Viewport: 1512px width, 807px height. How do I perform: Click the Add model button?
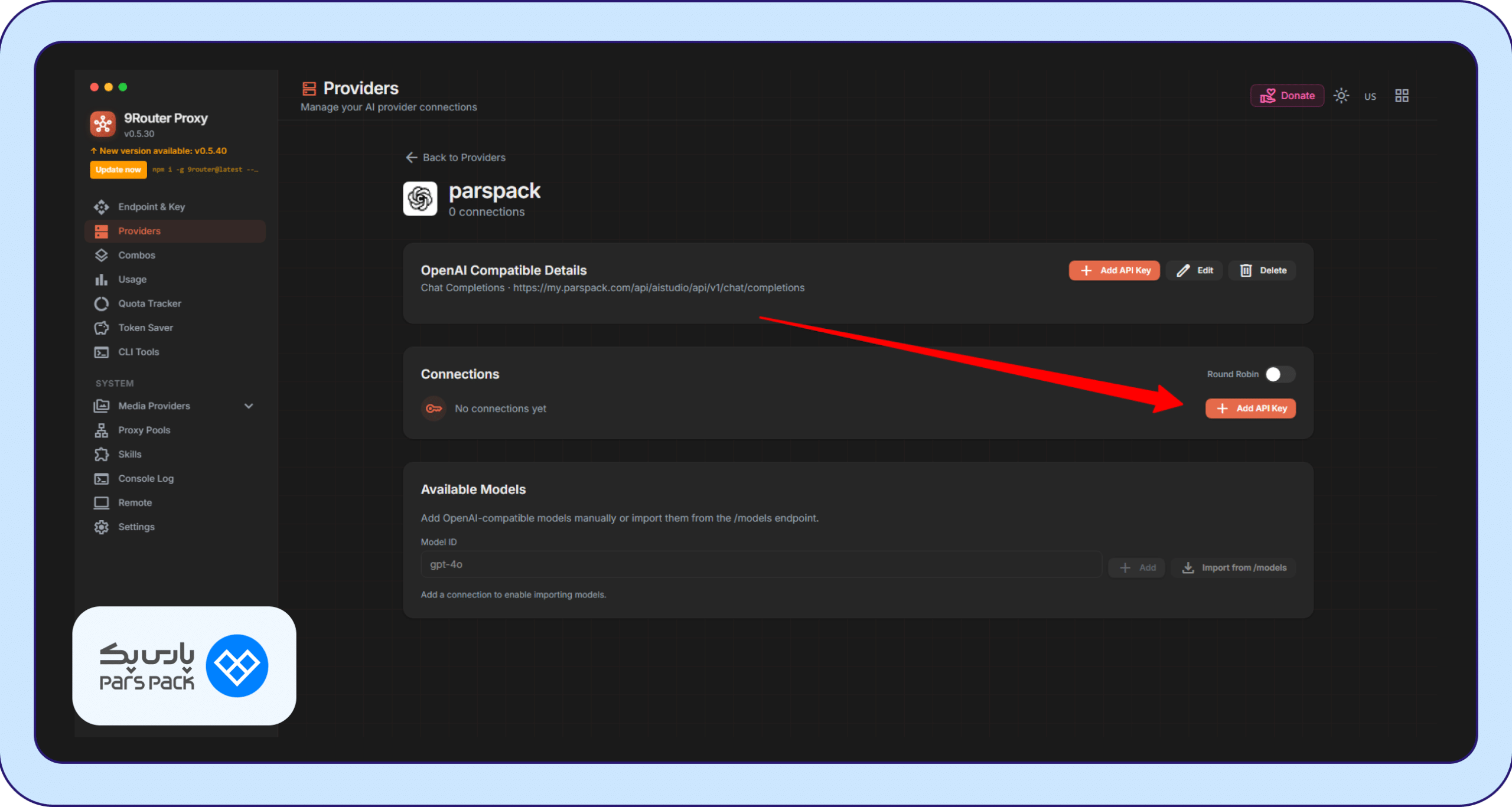1136,568
